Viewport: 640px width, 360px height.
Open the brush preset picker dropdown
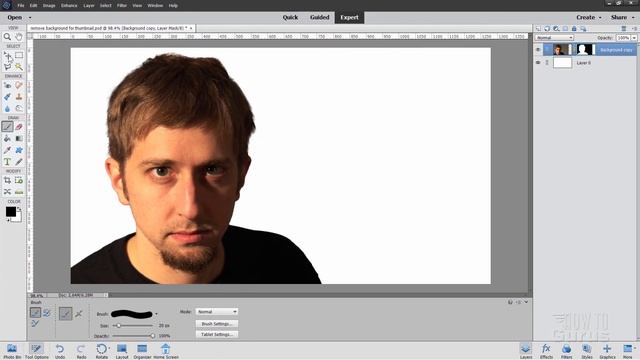[x=156, y=314]
